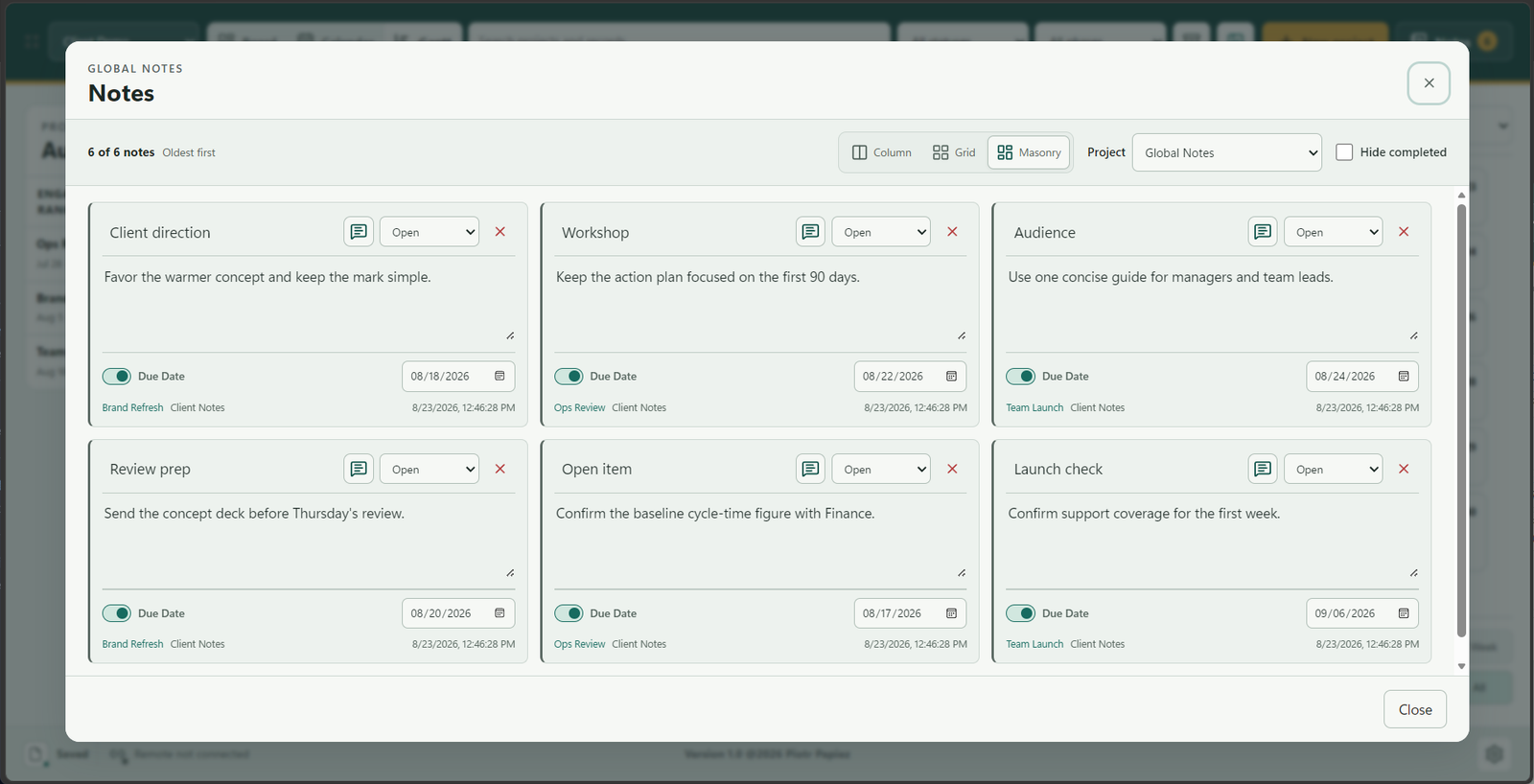Viewport: 1534px width, 784px height.
Task: Open status dropdown on Launch check note
Action: [1333, 469]
